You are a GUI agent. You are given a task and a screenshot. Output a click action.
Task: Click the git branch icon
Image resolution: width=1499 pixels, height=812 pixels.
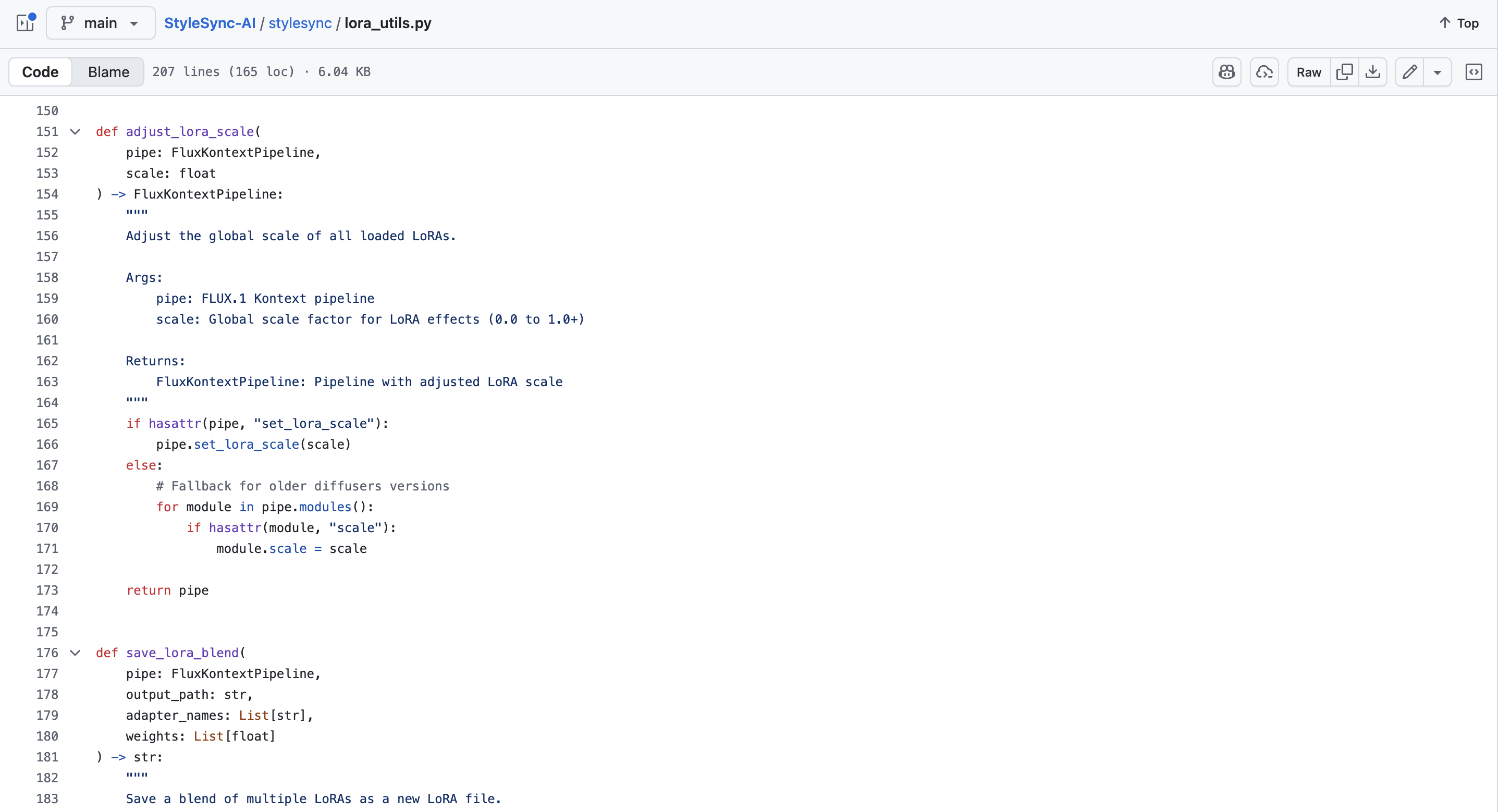[68, 23]
